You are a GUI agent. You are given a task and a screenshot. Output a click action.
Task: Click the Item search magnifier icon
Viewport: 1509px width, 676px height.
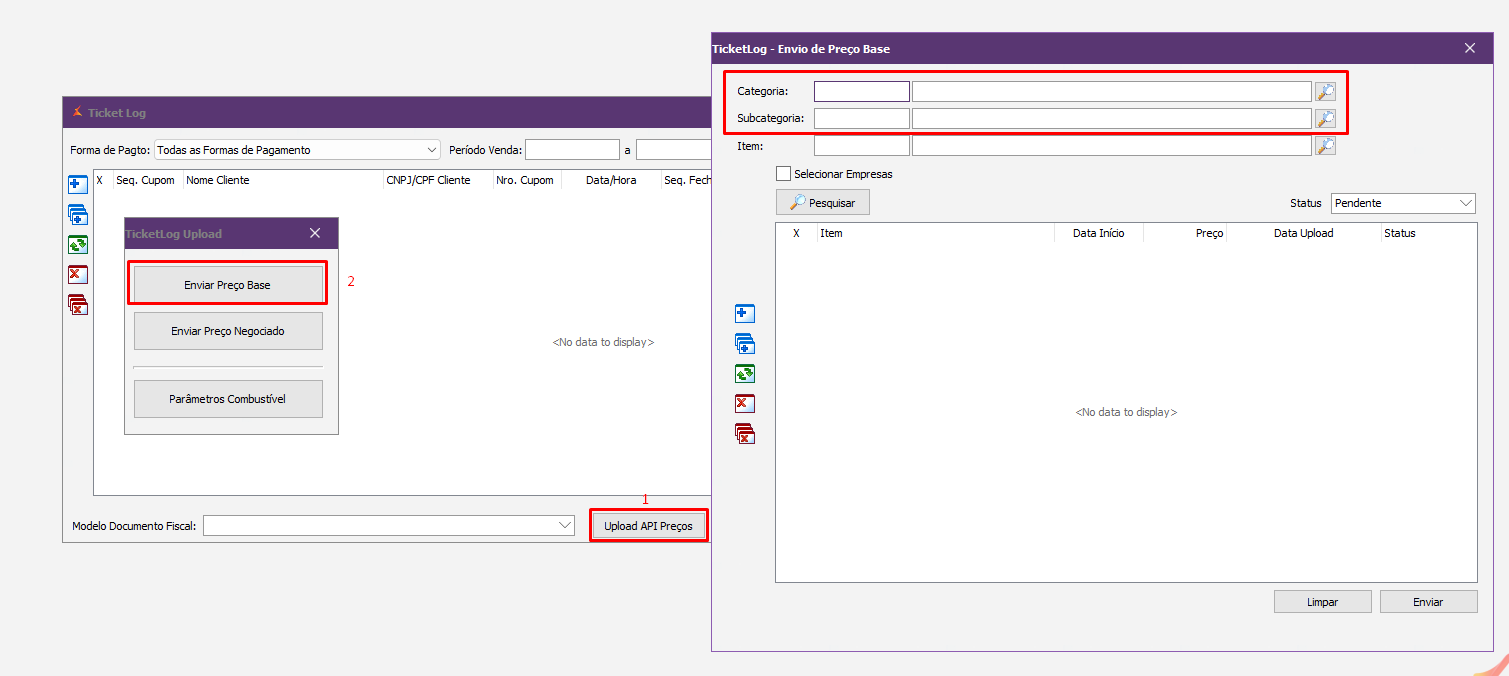point(1325,146)
